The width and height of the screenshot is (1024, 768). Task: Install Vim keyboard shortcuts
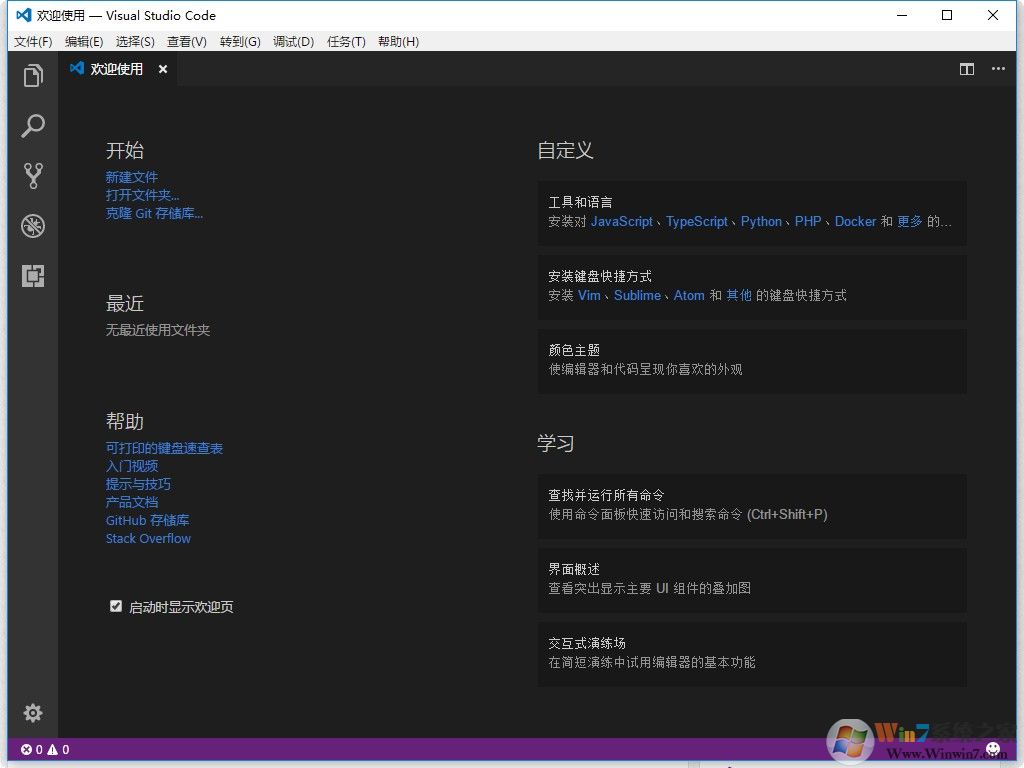tap(589, 295)
